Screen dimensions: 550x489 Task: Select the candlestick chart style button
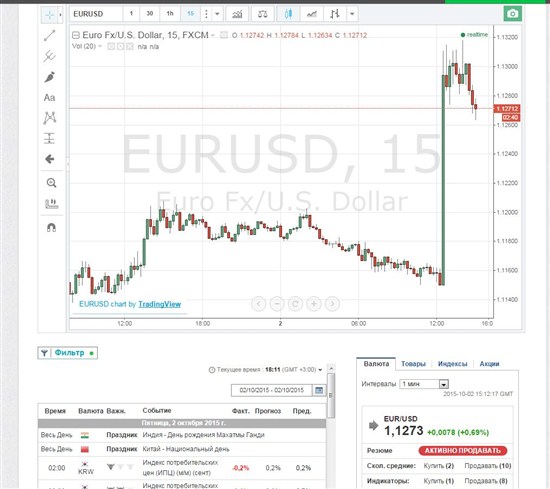tap(288, 14)
